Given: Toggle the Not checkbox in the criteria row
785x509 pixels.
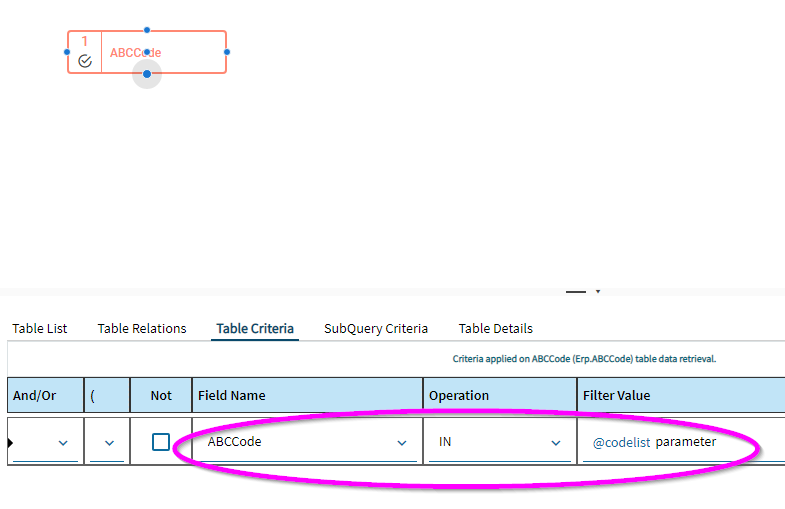Looking at the screenshot, I should pyautogui.click(x=161, y=442).
